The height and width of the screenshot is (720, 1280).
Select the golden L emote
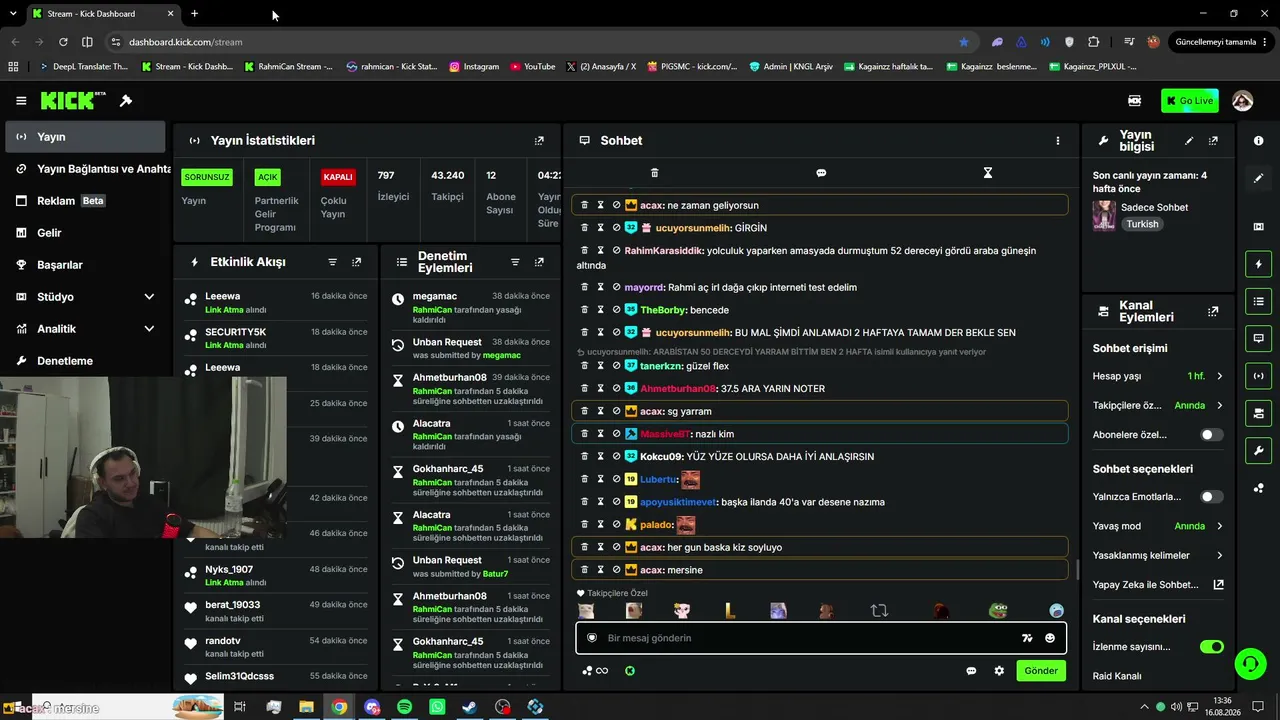click(x=730, y=611)
